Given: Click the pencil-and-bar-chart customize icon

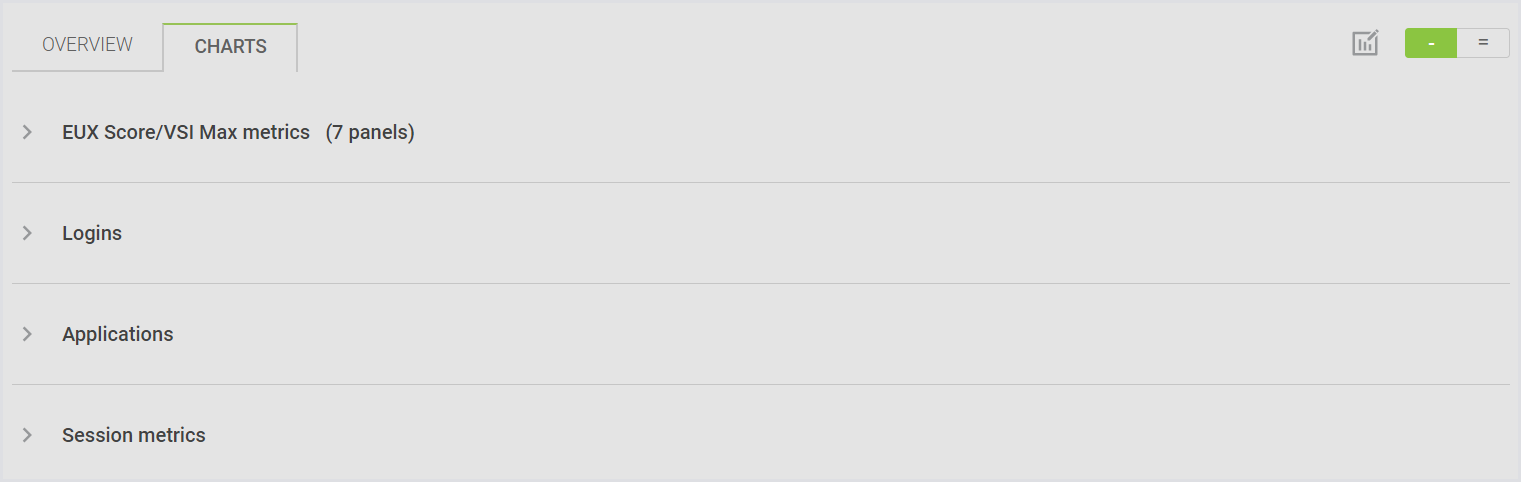Looking at the screenshot, I should tap(1365, 44).
